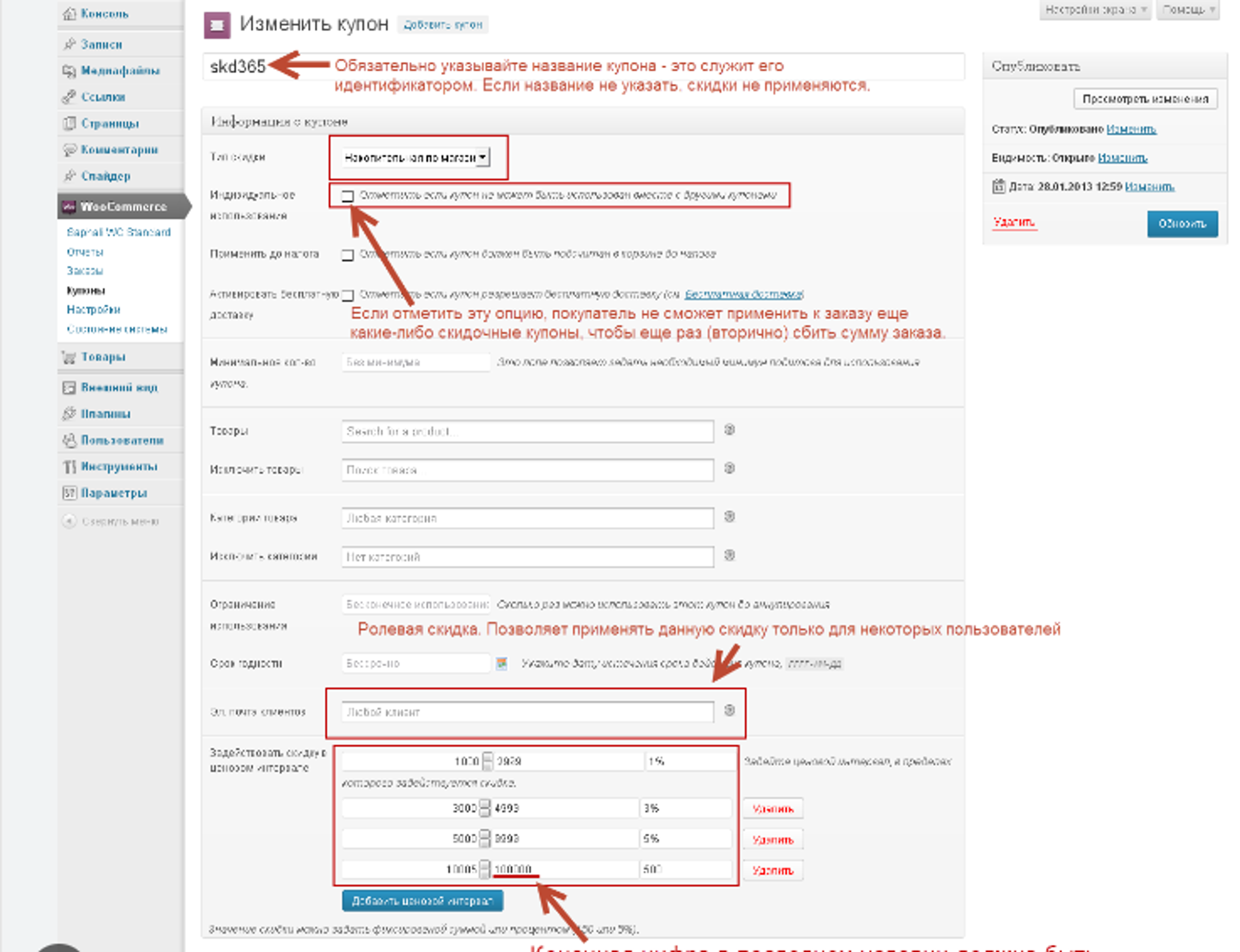This screenshot has width=1240, height=952.
Task: Toggle individual use coupon checkbox
Action: tap(347, 196)
